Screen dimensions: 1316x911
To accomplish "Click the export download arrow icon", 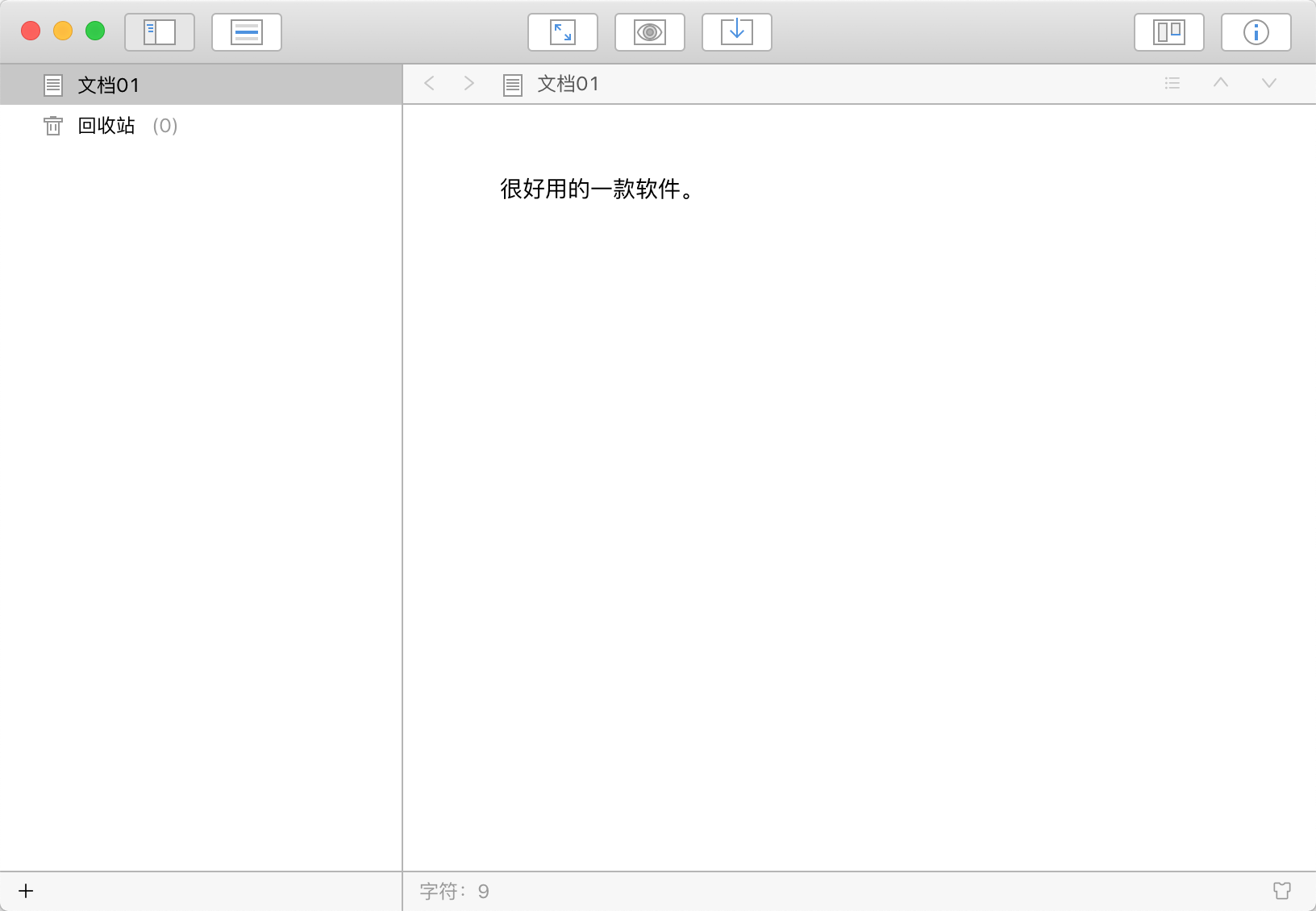I will tap(737, 32).
